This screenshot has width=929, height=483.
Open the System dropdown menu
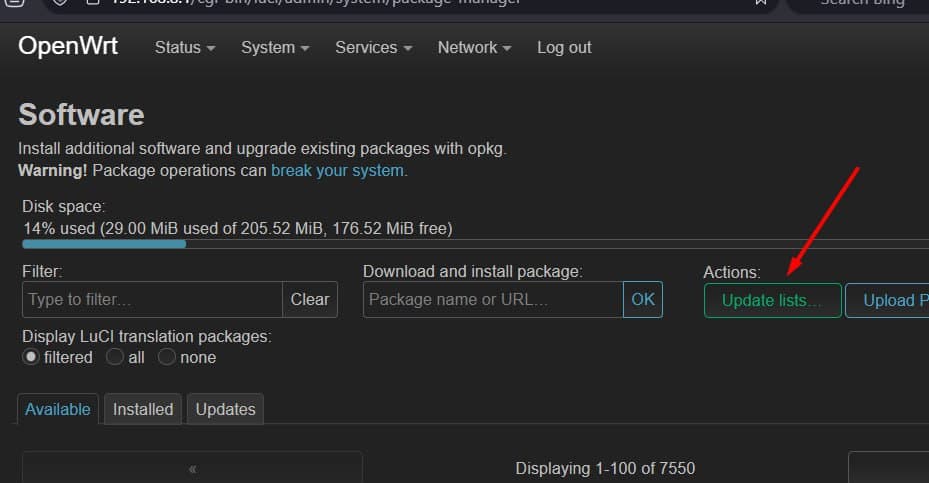point(275,47)
